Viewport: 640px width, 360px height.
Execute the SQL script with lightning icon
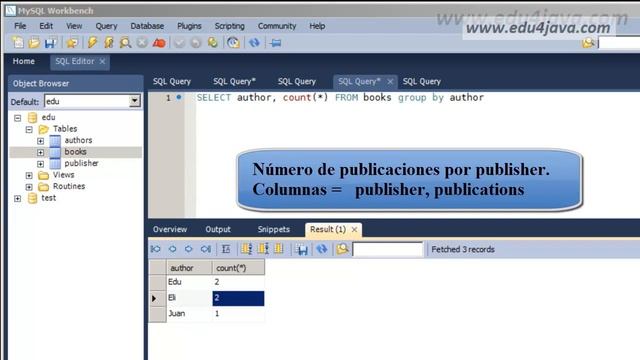[x=92, y=42]
